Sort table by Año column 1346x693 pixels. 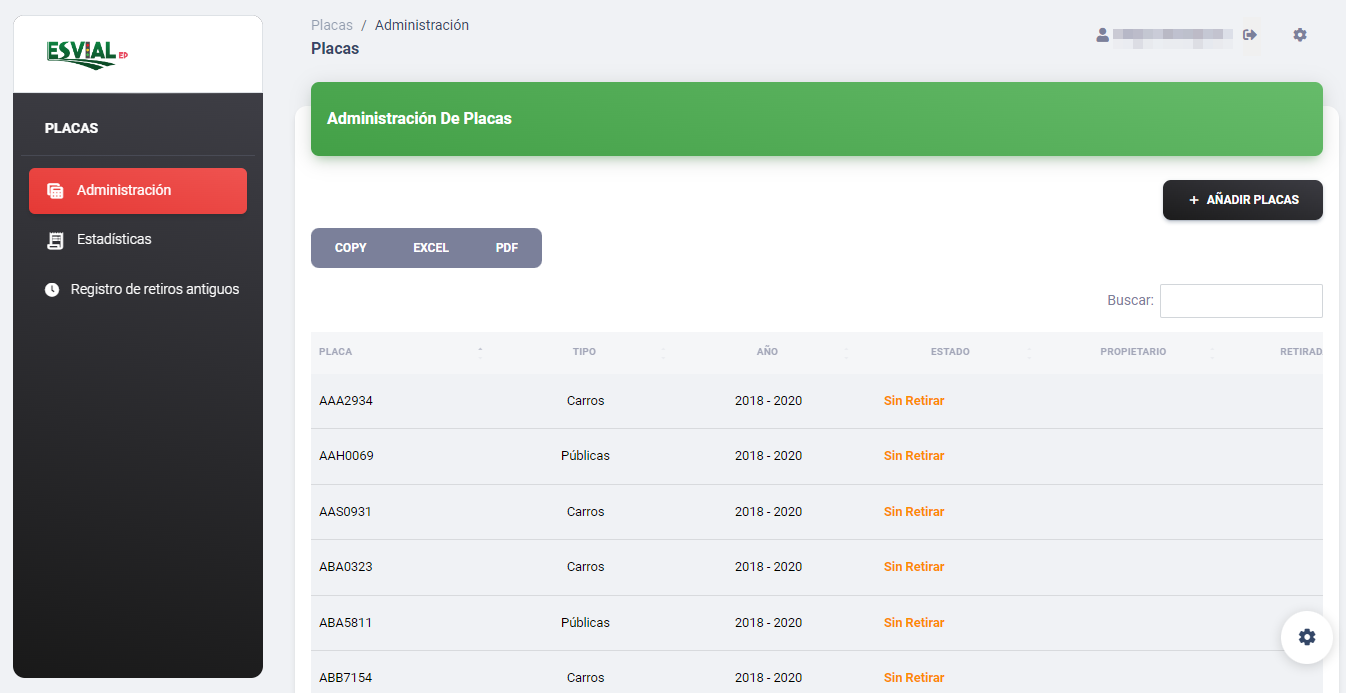pos(767,352)
